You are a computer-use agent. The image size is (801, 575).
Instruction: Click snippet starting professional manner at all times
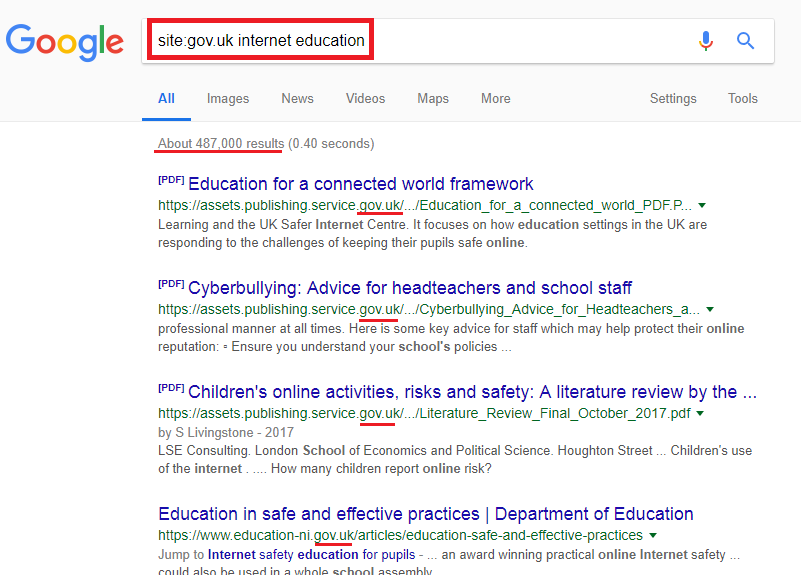pos(451,338)
